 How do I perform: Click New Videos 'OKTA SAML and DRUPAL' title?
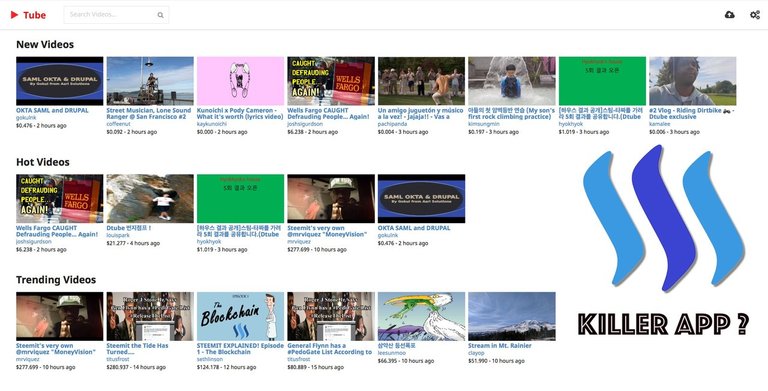click(52, 110)
